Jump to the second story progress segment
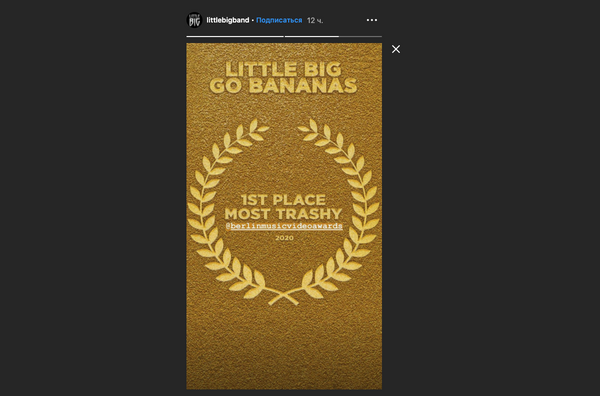The height and width of the screenshot is (396, 600). click(333, 36)
